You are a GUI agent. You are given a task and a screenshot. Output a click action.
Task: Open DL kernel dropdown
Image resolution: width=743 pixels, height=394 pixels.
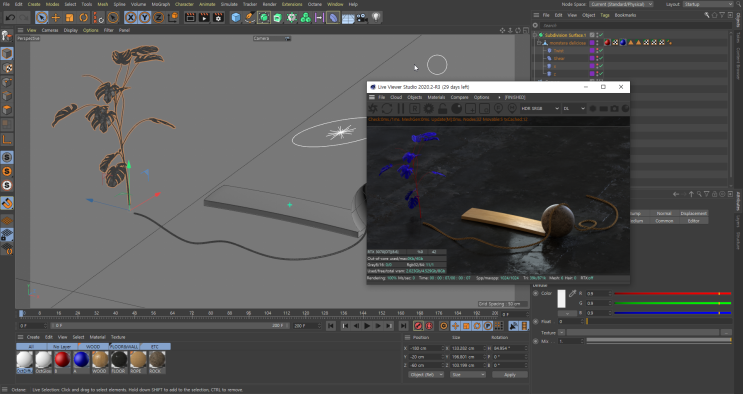[574, 109]
